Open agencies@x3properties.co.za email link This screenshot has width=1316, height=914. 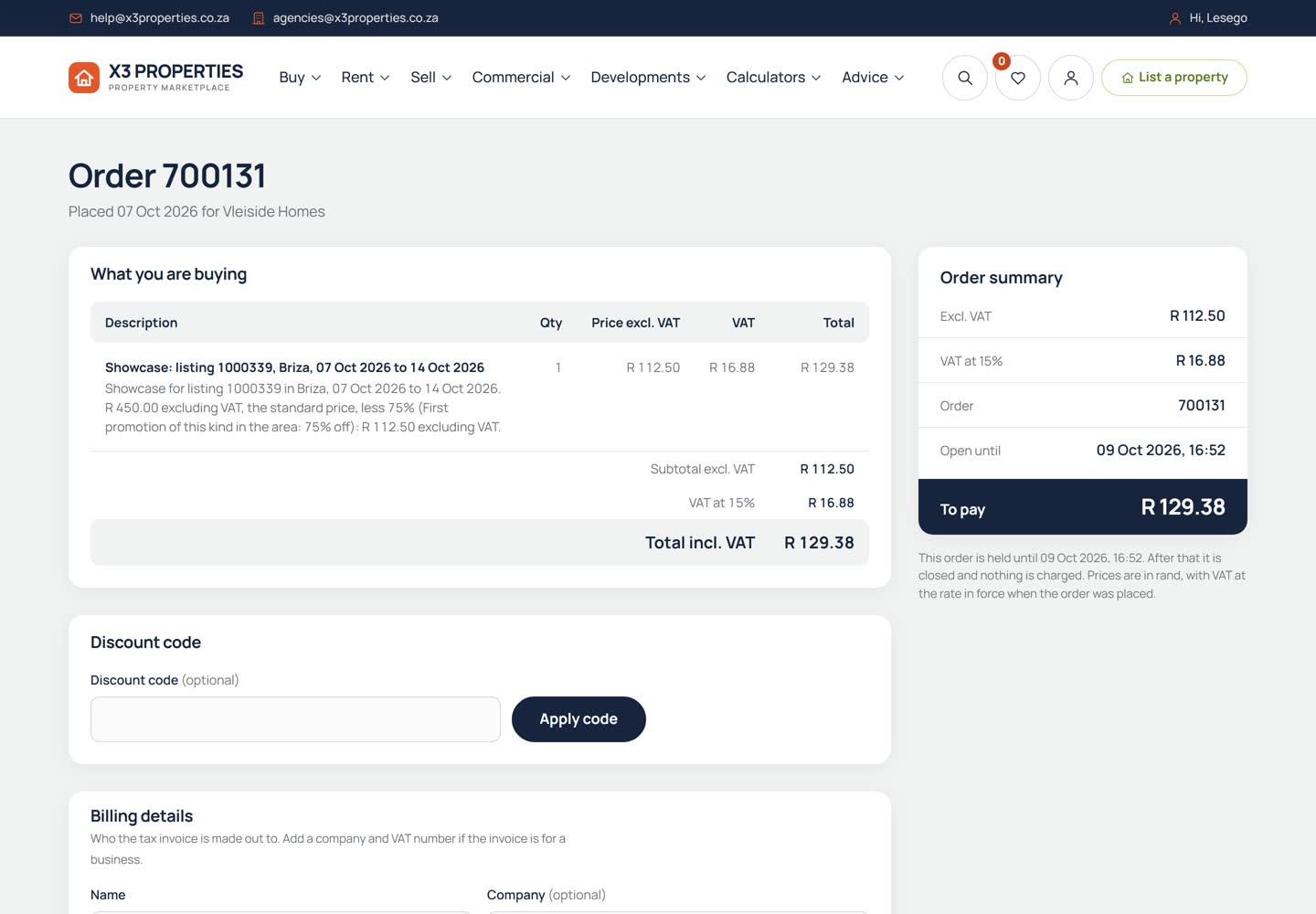tap(356, 18)
